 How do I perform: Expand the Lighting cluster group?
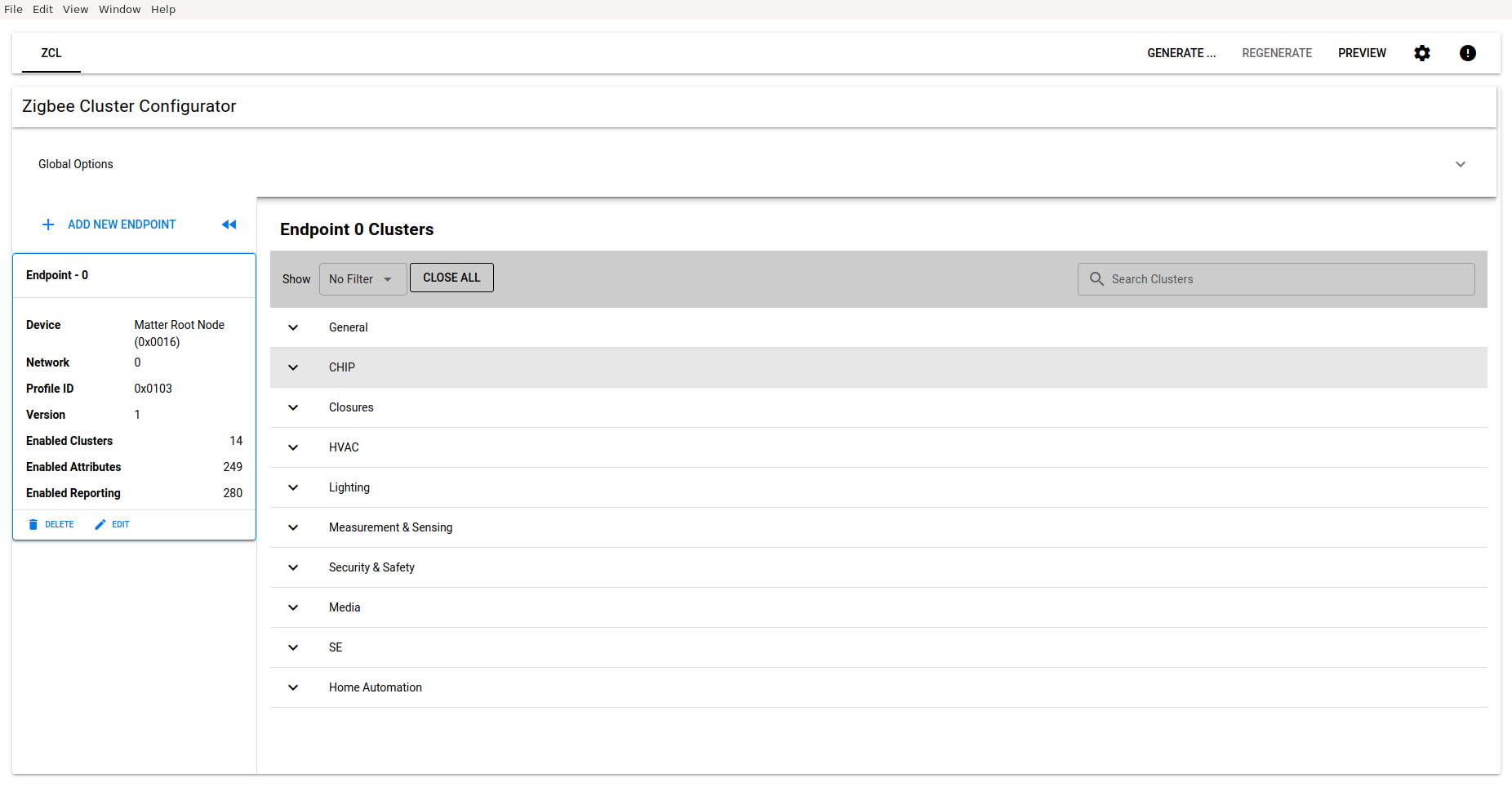point(293,487)
